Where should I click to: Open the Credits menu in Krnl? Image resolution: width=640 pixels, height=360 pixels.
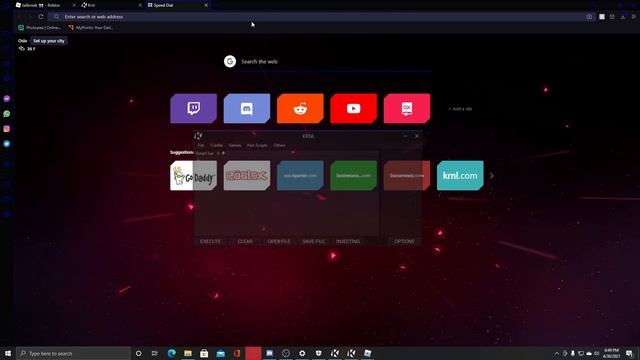(x=216, y=145)
